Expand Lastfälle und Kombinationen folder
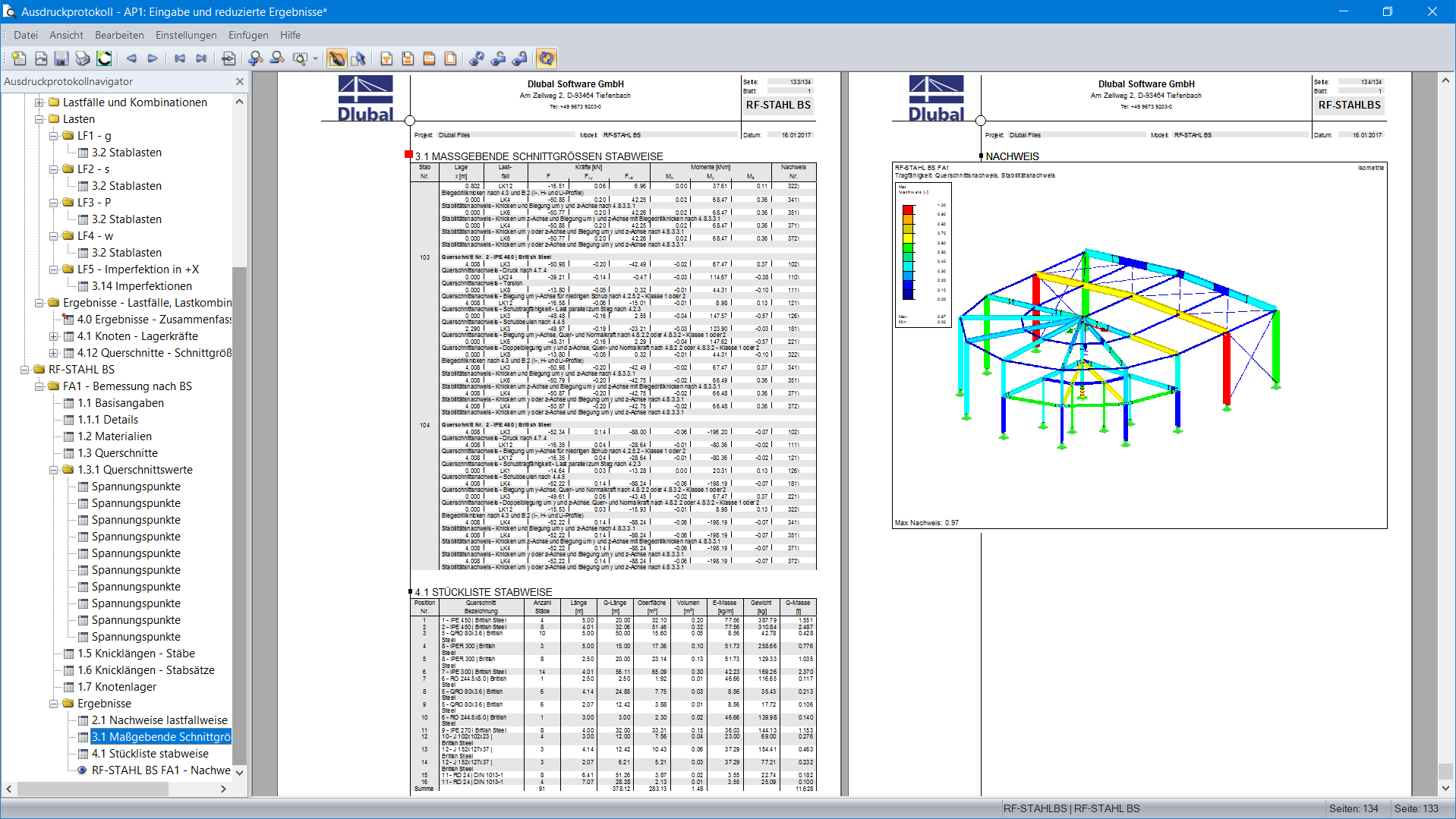This screenshot has height=819, width=1456. coord(39,102)
